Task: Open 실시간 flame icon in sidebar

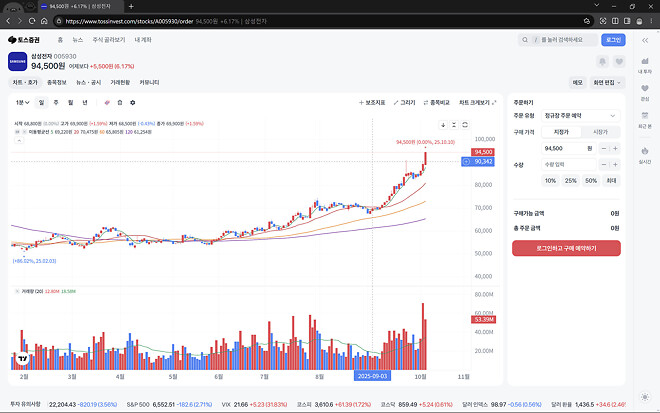Action: (644, 154)
